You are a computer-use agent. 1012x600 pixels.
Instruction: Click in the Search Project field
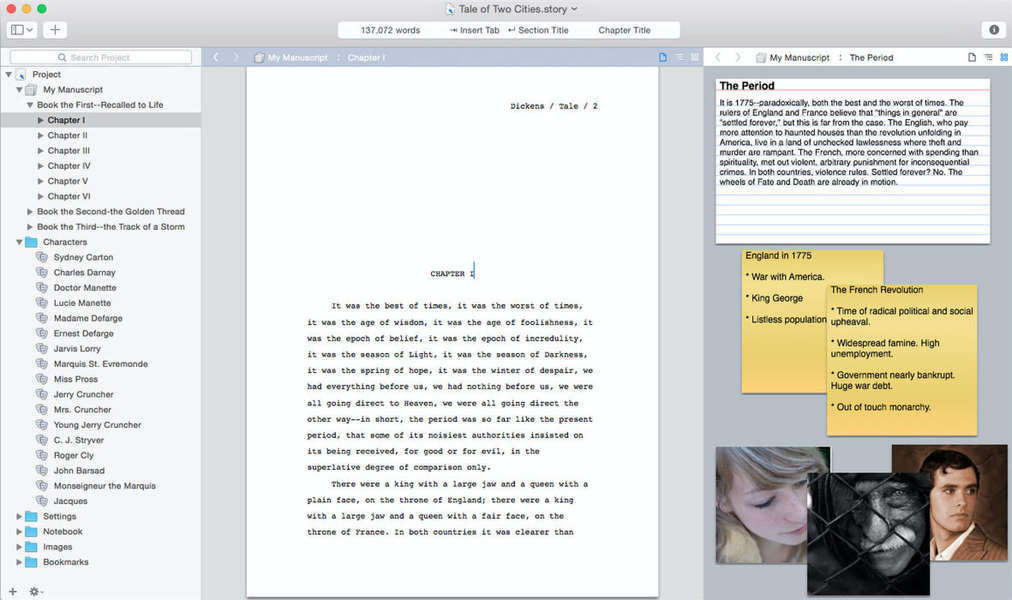[100, 58]
